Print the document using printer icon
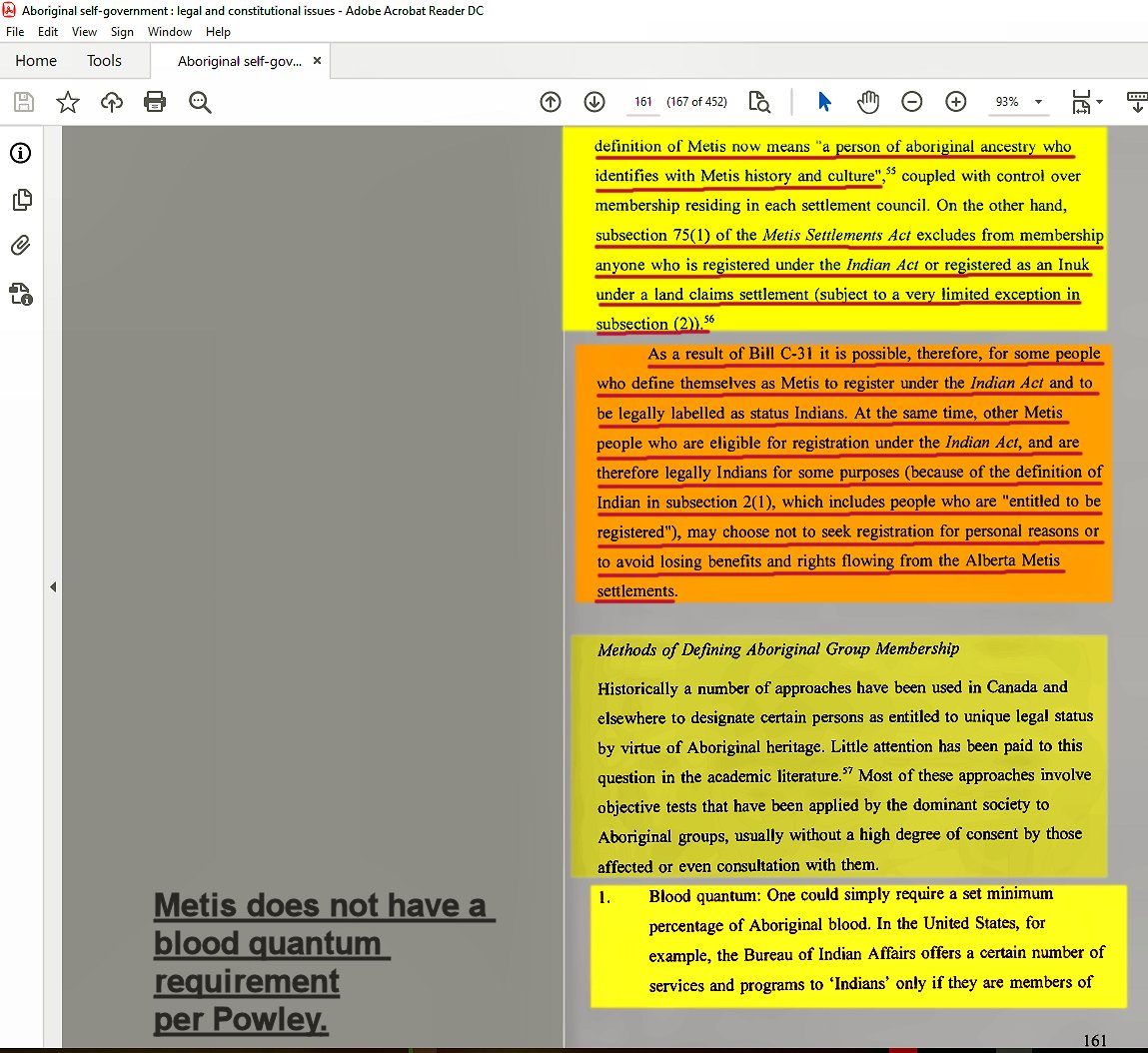Viewport: 1148px width, 1053px height. tap(155, 102)
